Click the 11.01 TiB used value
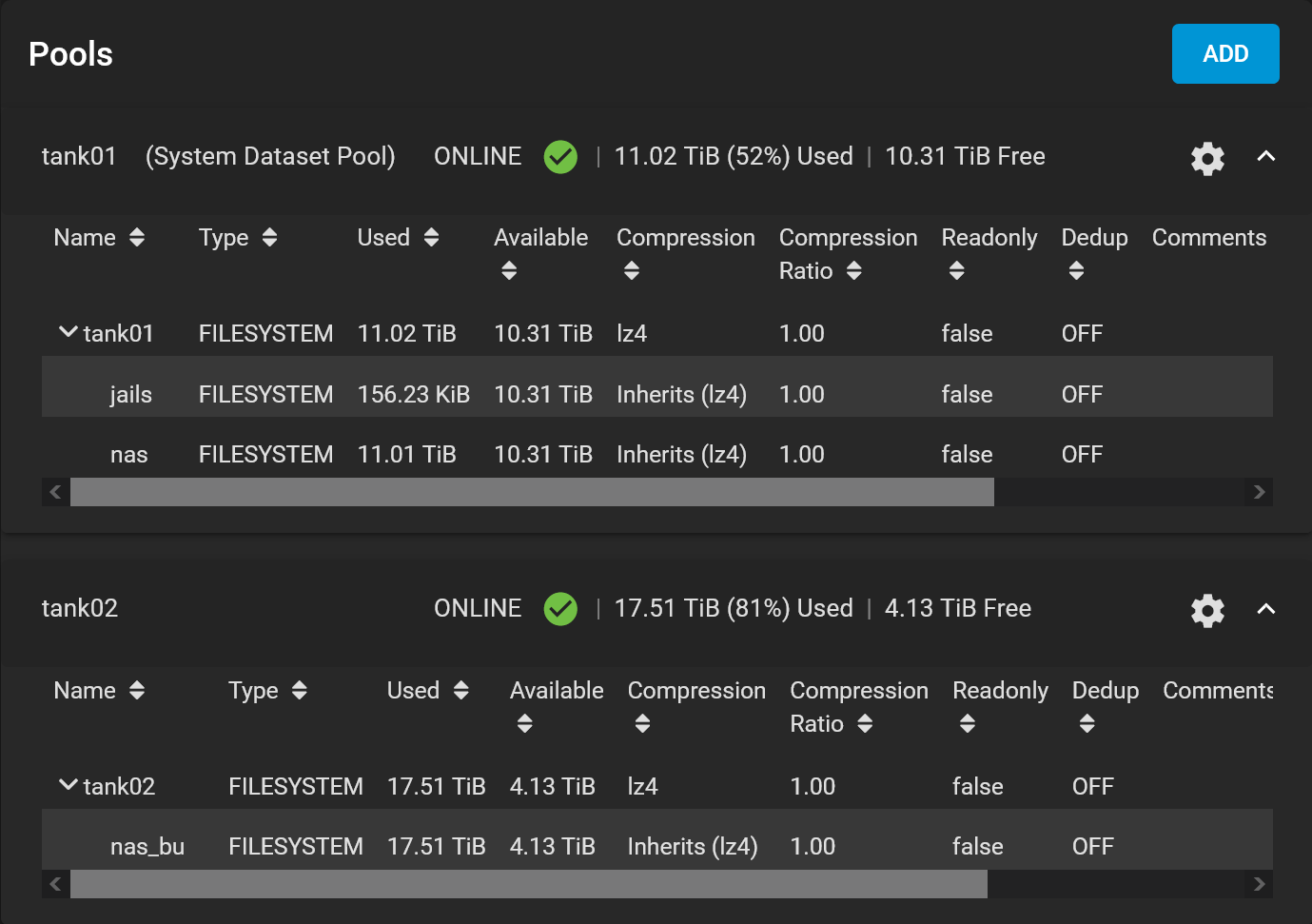1312x924 pixels. click(x=407, y=455)
